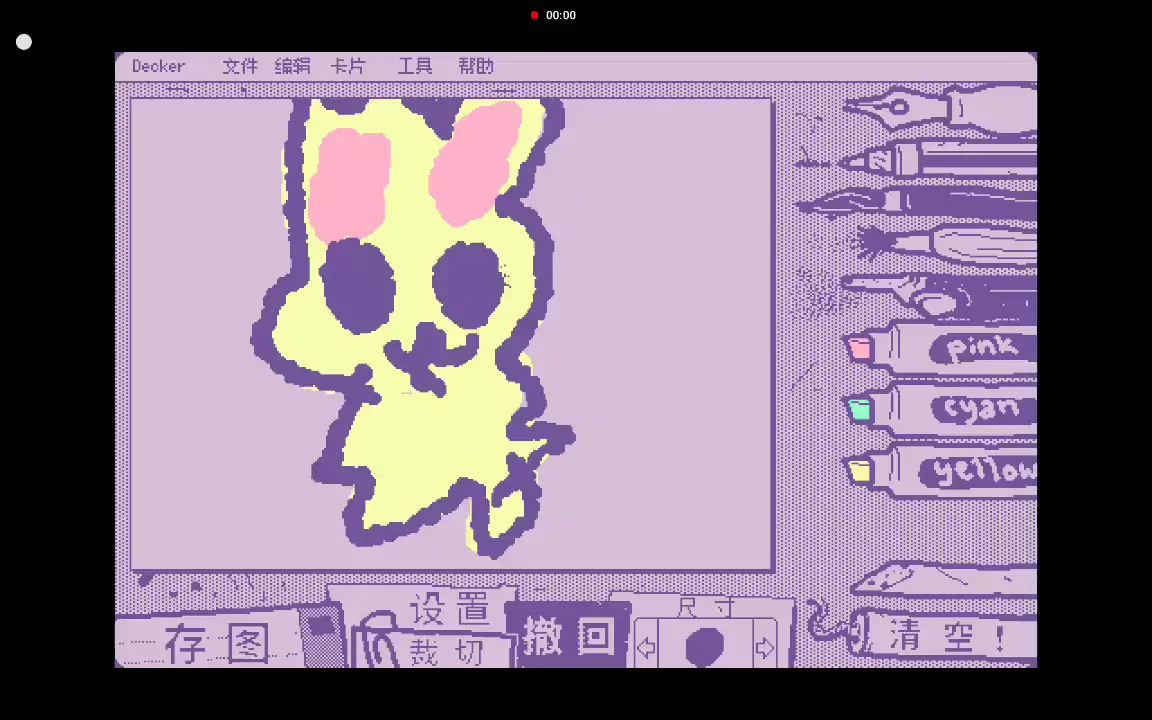Select the airbrush spray tool
The height and width of the screenshot is (720, 1152).
[940, 295]
